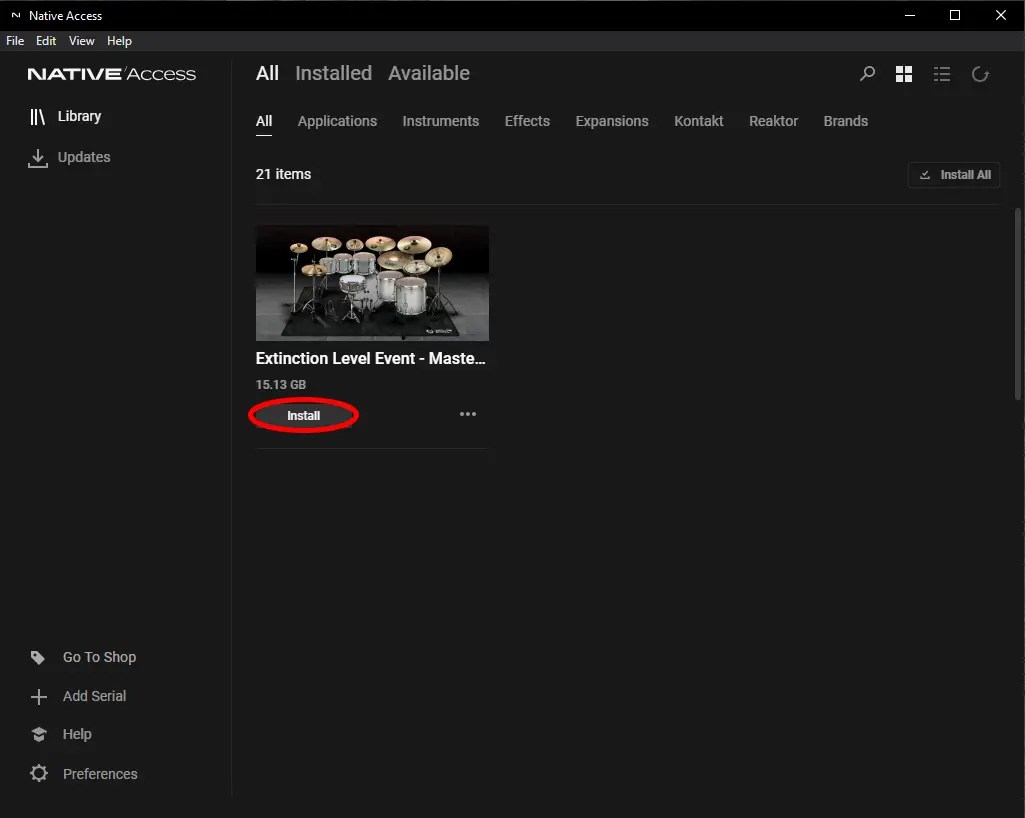
Task: Click the 15.13 GB size label
Action: click(x=280, y=384)
